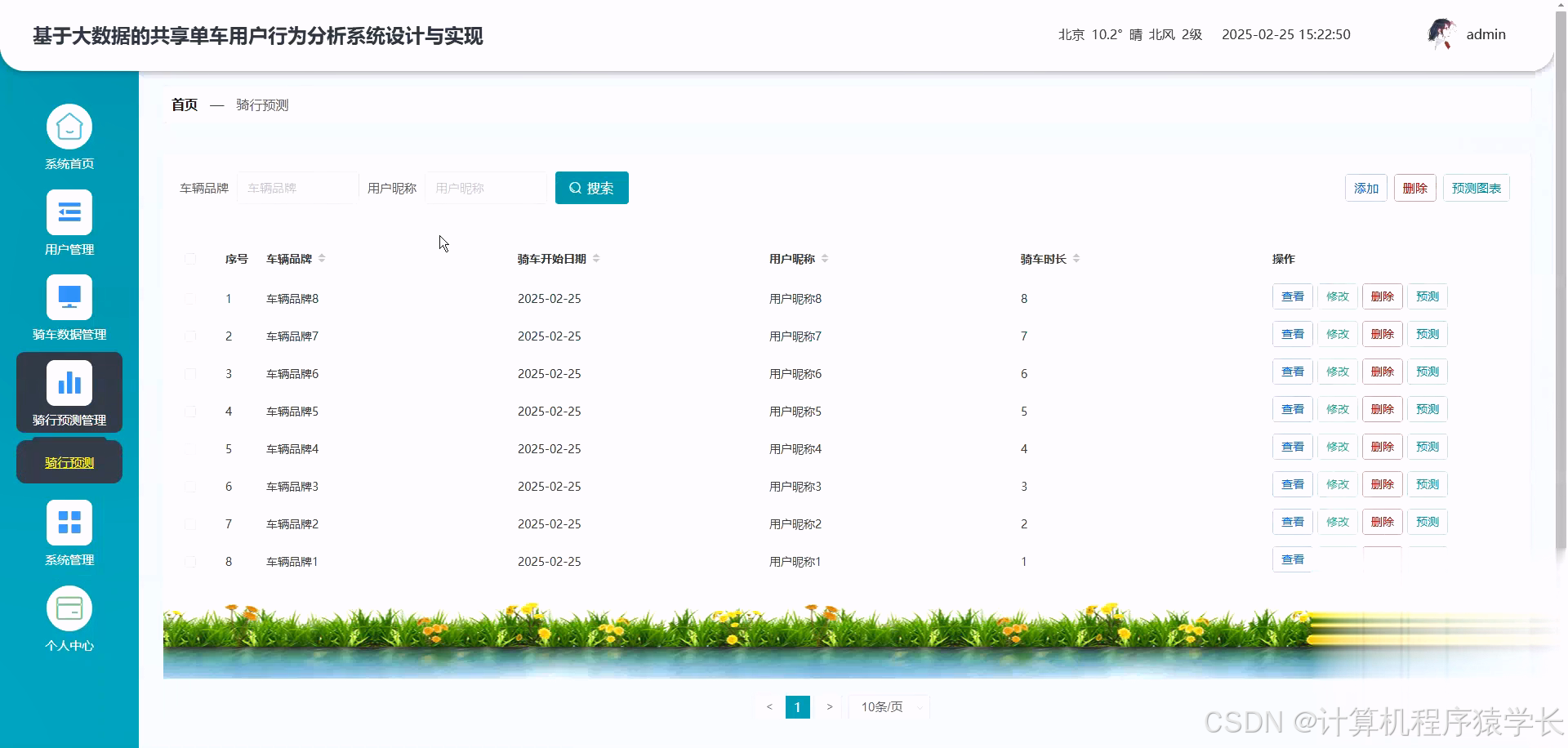
Task: Go to page 1 in pagination
Action: point(798,707)
